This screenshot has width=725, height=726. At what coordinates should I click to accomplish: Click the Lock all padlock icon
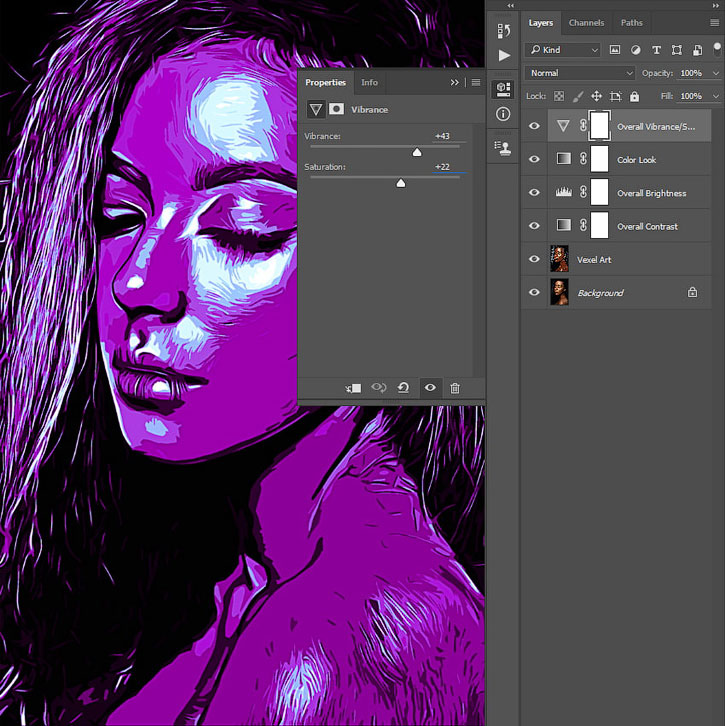(634, 96)
